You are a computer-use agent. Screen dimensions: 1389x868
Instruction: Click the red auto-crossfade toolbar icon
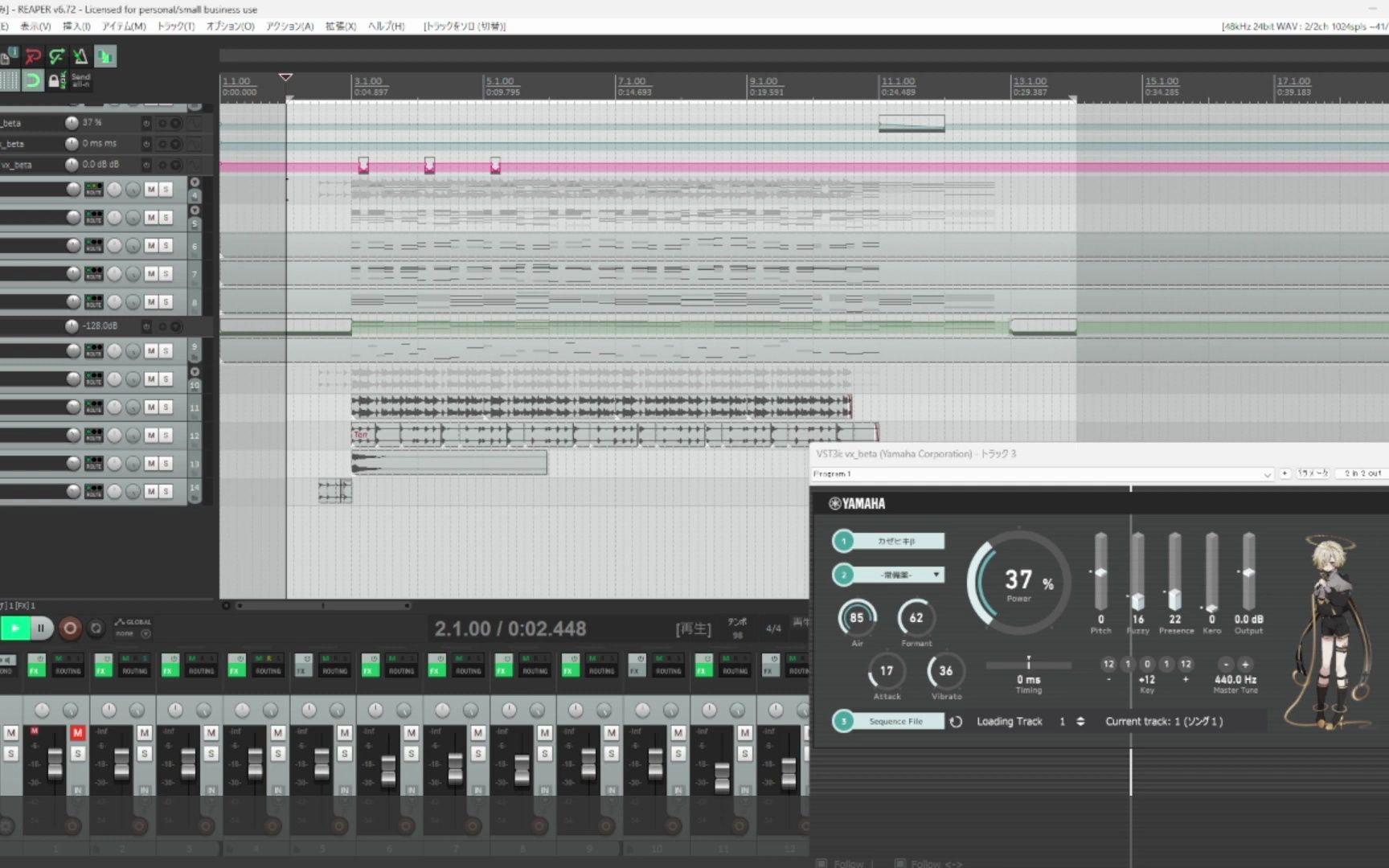point(33,56)
